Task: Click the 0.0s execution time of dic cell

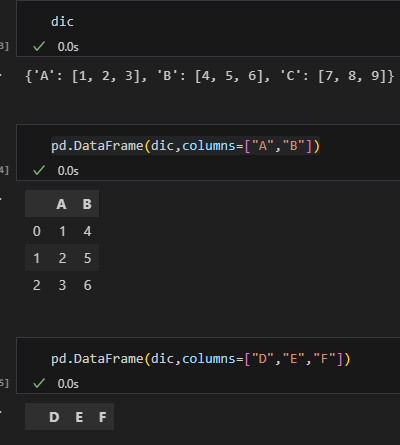Action: coord(68,47)
